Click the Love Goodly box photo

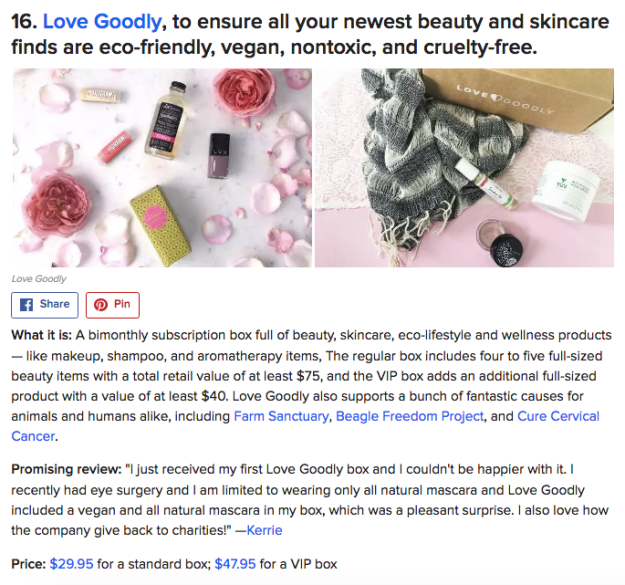pyautogui.click(x=464, y=168)
